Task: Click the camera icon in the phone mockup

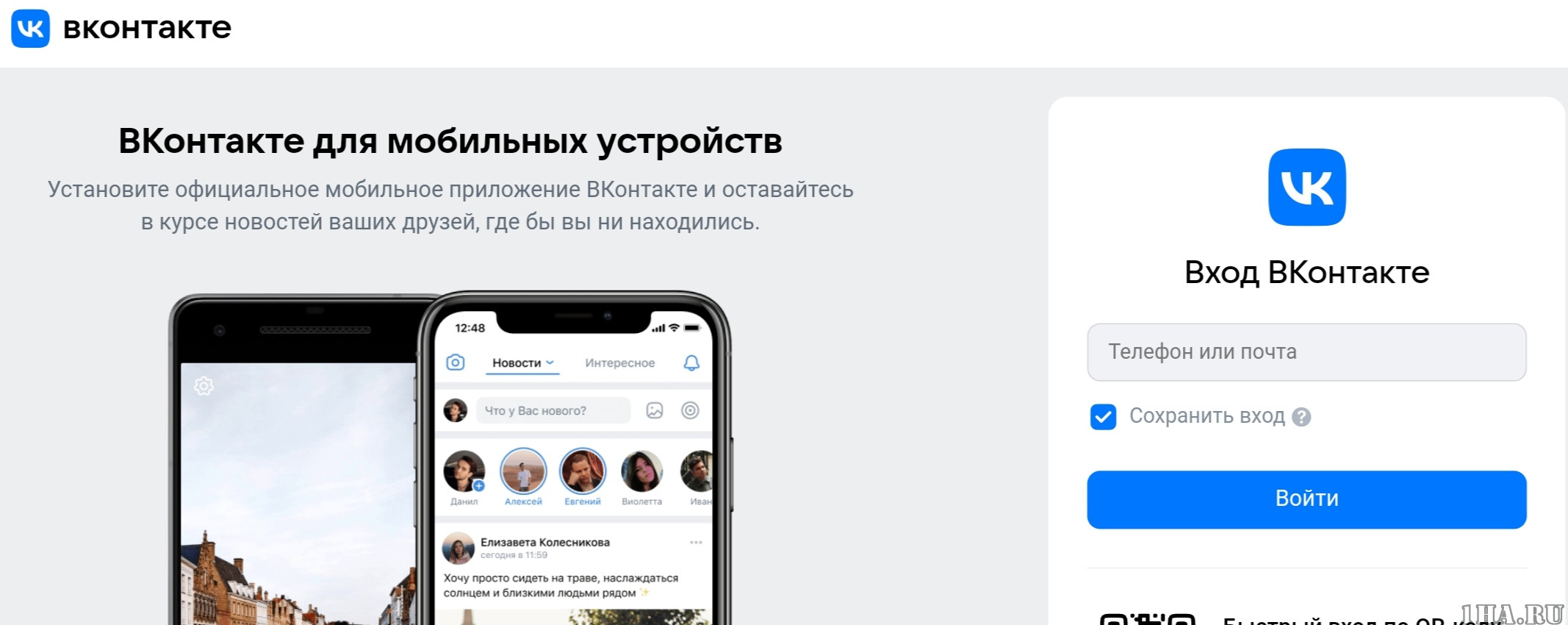Action: pos(456,362)
